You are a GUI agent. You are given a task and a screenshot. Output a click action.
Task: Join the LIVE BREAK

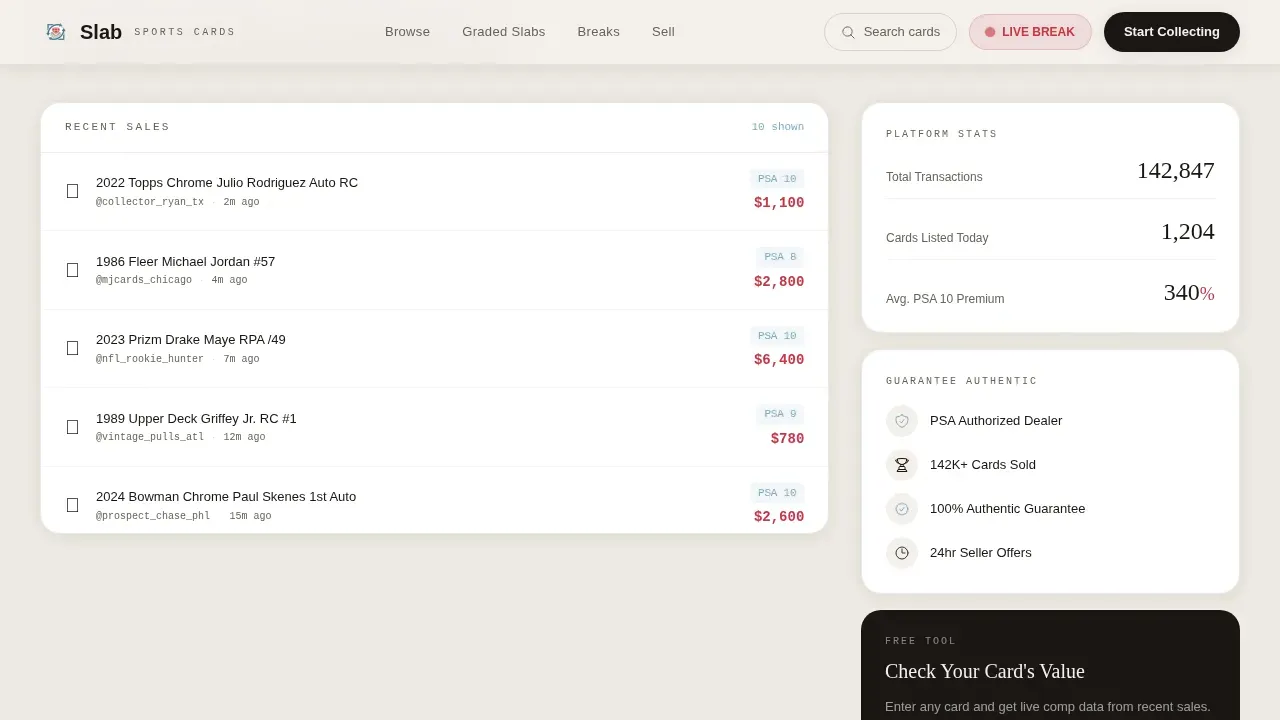(x=1030, y=32)
